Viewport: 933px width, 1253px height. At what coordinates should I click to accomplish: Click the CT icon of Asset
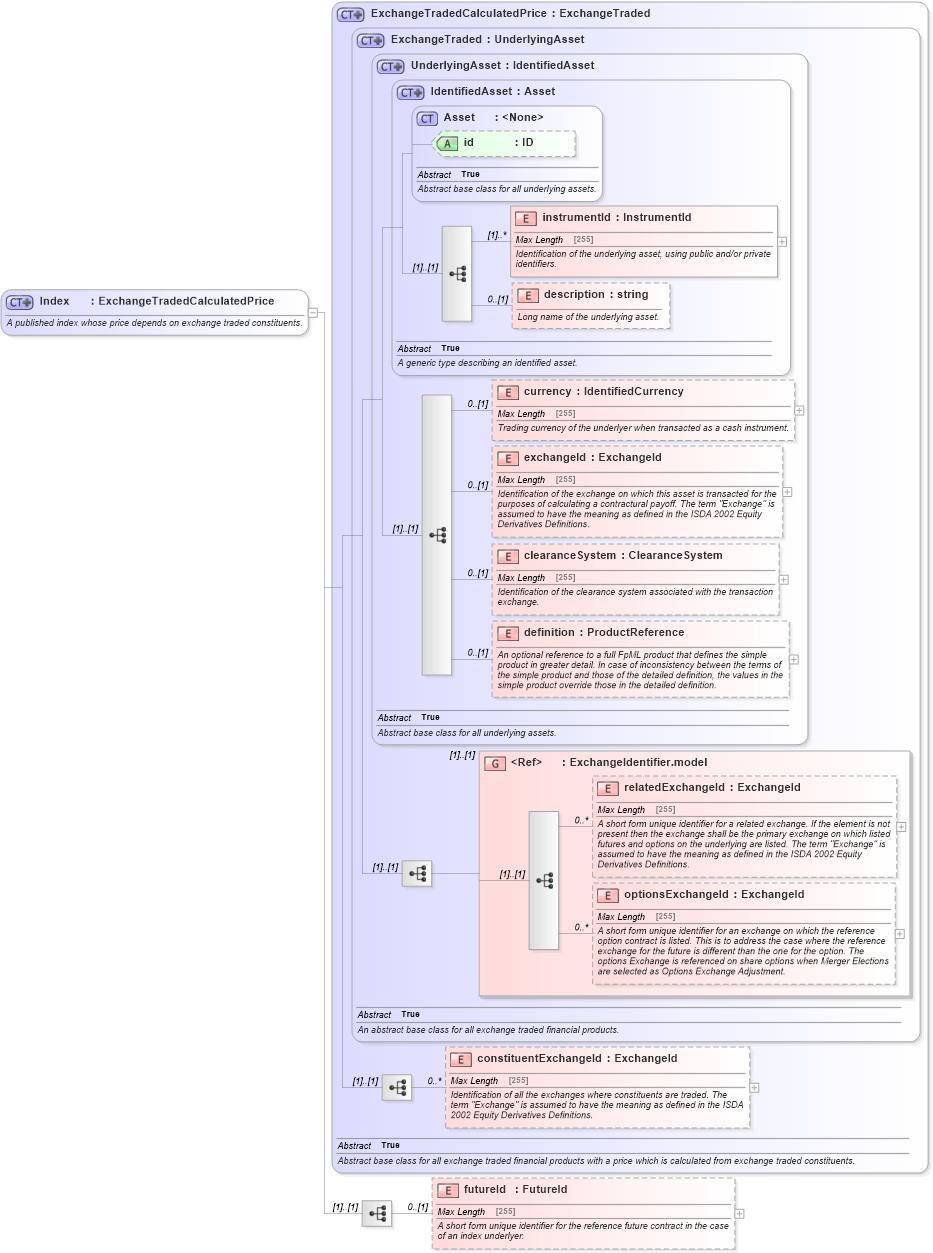click(x=427, y=118)
